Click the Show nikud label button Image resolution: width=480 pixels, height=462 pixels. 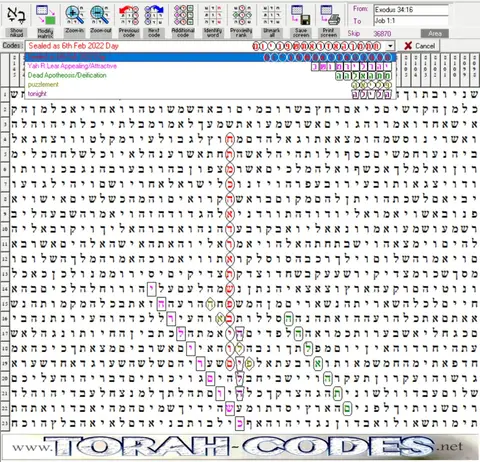tap(16, 32)
